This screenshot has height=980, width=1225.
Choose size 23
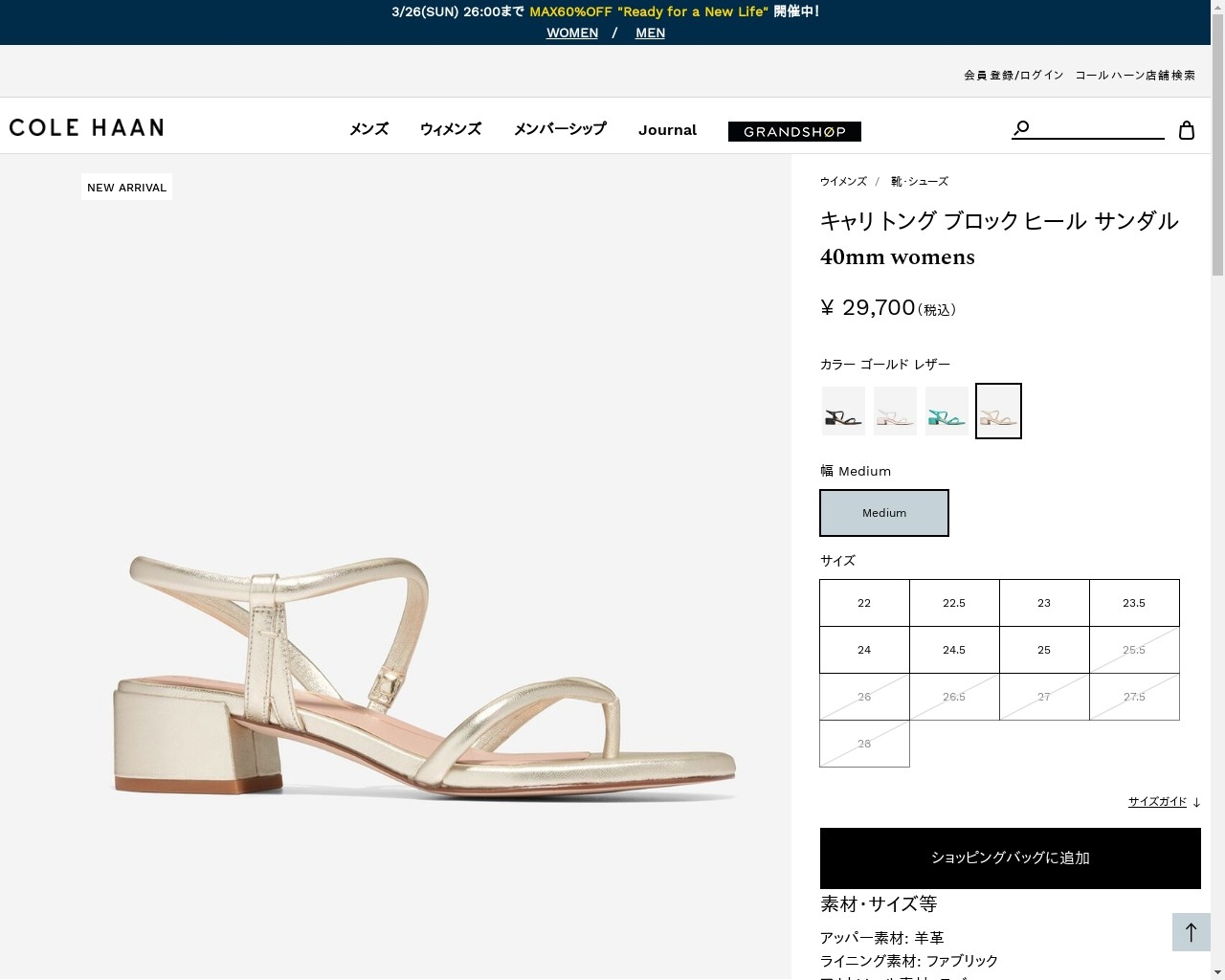(1044, 603)
